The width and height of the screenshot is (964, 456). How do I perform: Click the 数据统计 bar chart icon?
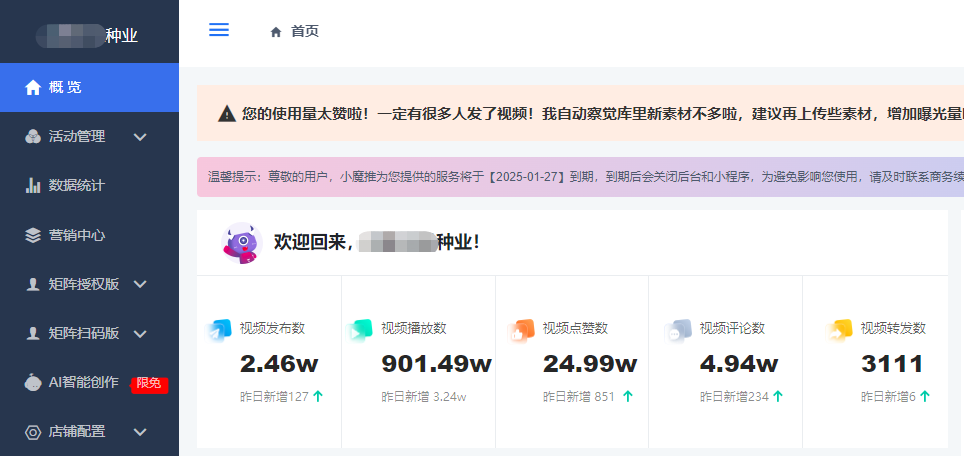click(x=33, y=185)
